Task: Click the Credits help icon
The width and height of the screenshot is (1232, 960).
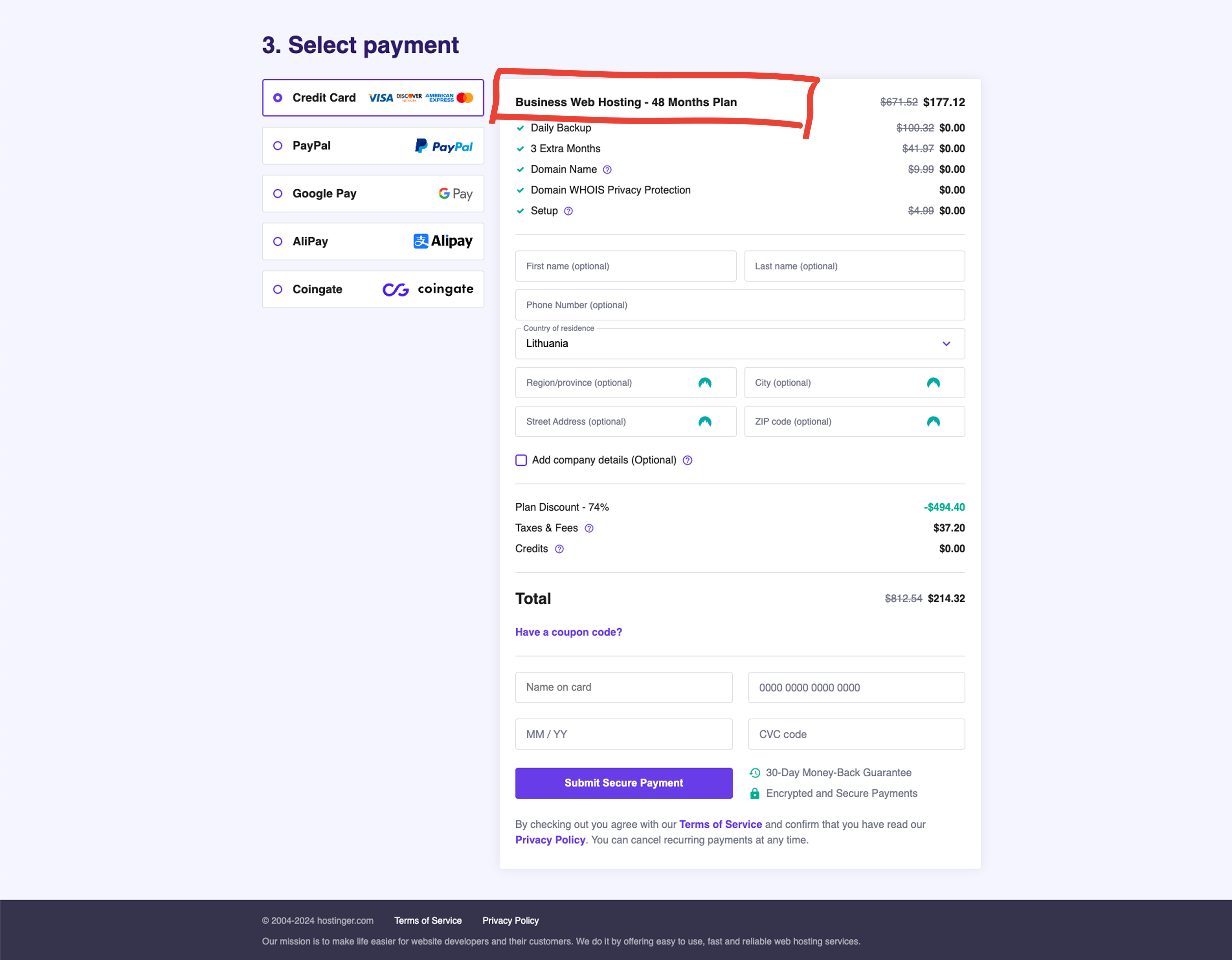Action: 559,549
